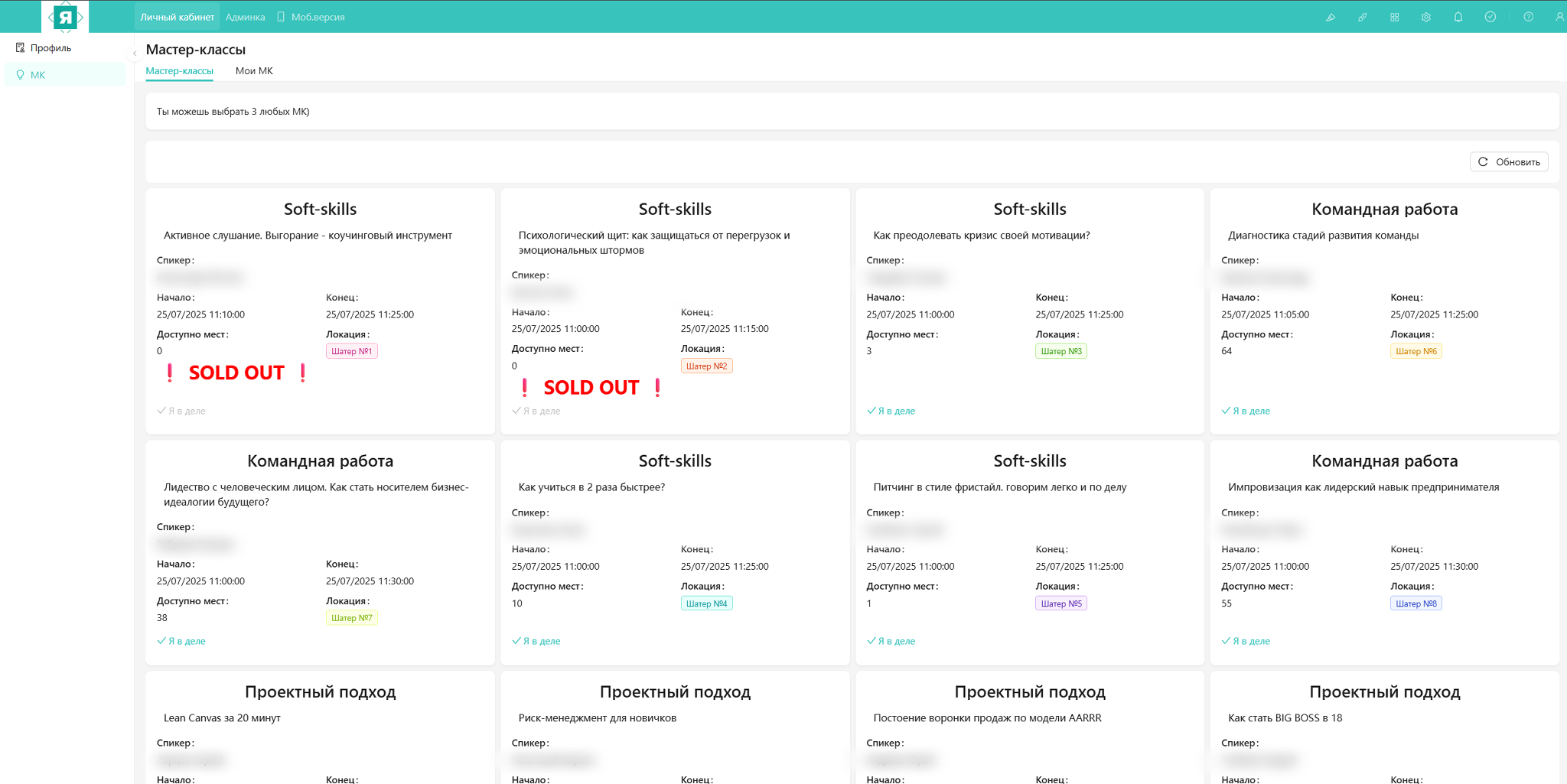The image size is (1567, 784).
Task: Toggle "Я в деле" for the motivation crisis class
Action: [891, 411]
